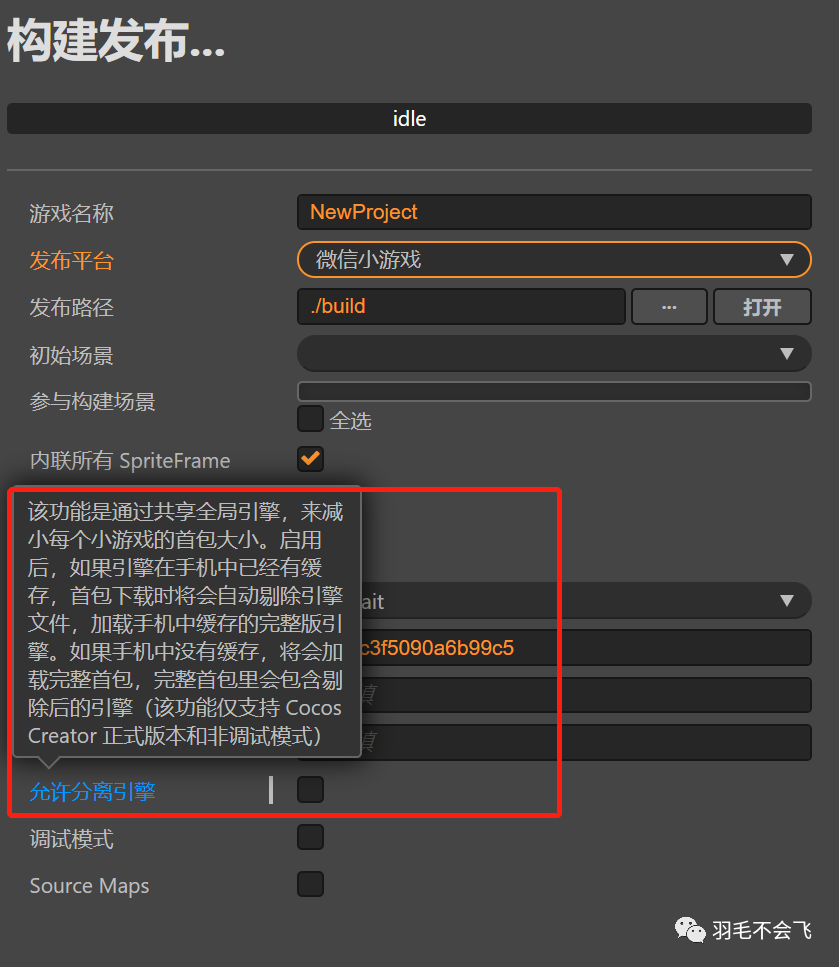Expand the 初始场景 dropdown
The width and height of the screenshot is (839, 967).
point(554,353)
